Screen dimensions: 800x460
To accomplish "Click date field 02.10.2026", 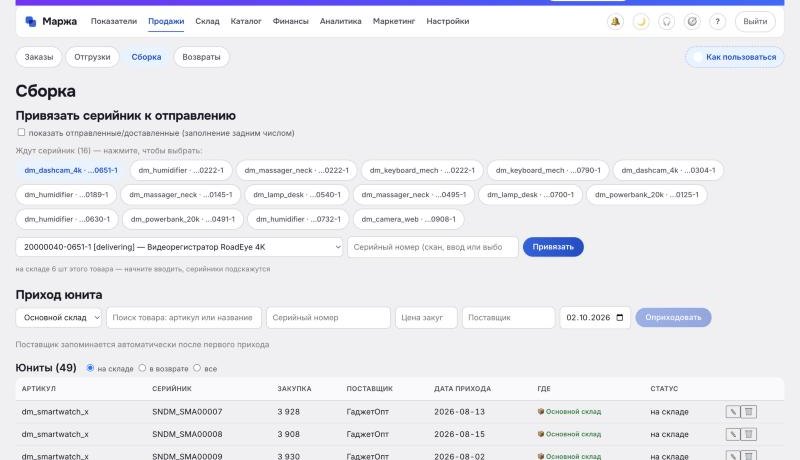I will click(595, 317).
